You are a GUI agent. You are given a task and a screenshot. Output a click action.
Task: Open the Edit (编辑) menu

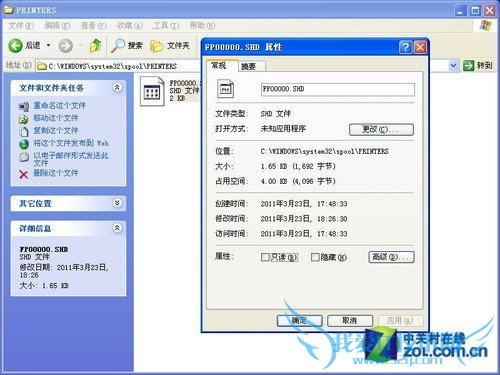[x=57, y=26]
